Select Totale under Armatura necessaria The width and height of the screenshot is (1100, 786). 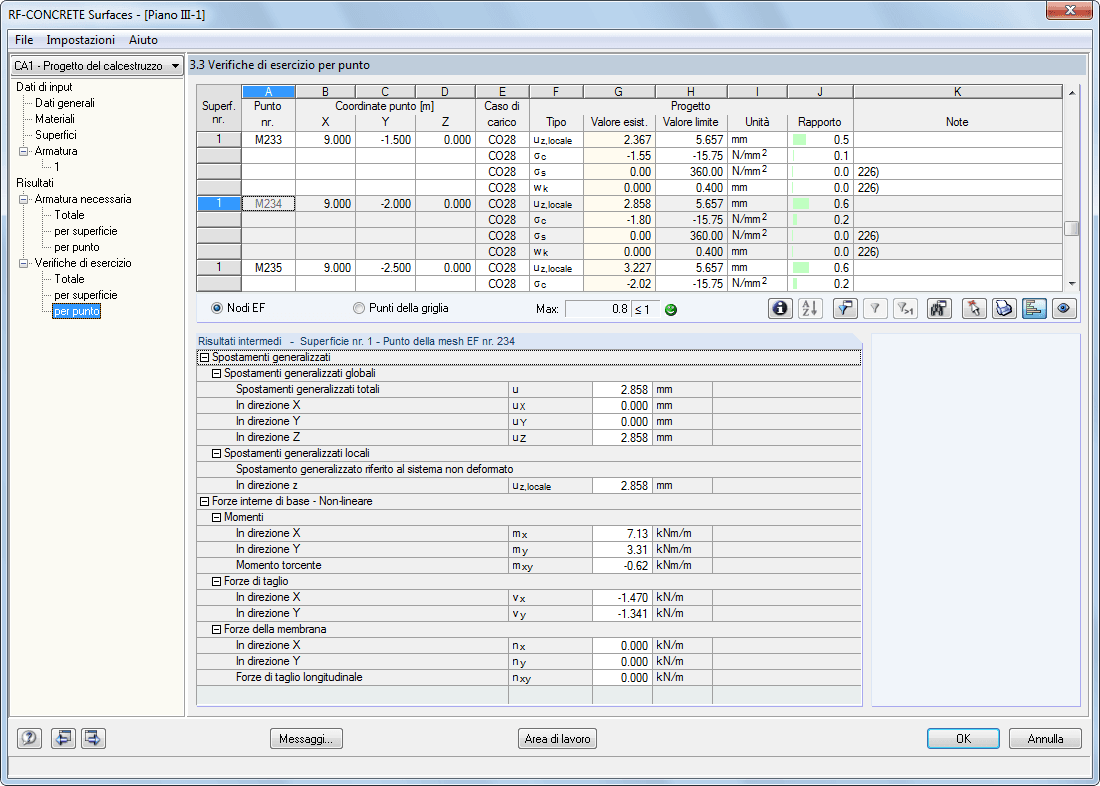point(69,215)
